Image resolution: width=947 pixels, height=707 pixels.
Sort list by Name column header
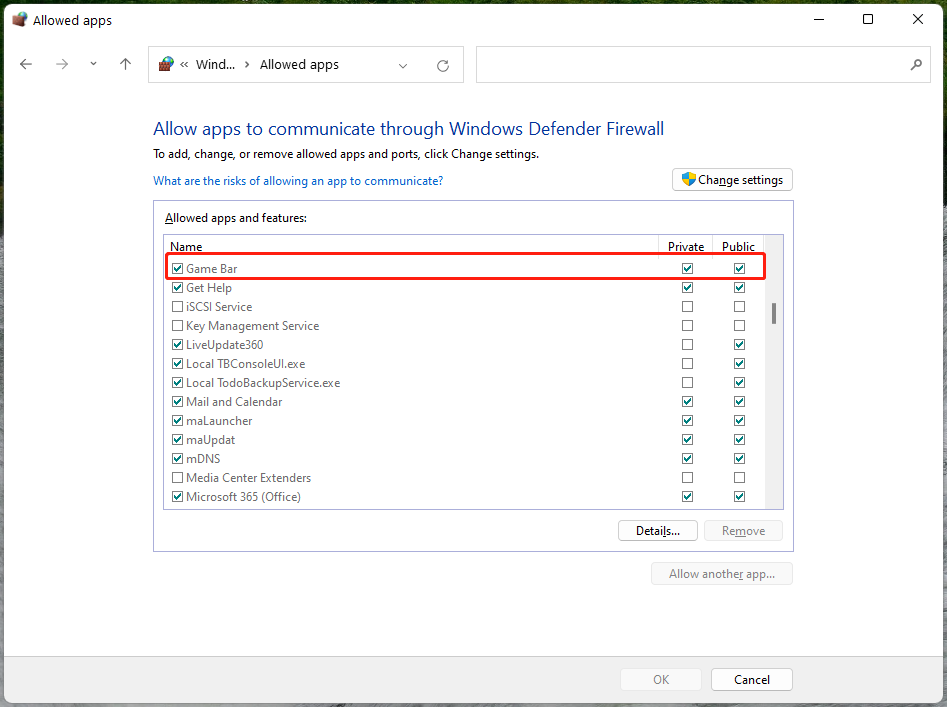click(x=186, y=246)
